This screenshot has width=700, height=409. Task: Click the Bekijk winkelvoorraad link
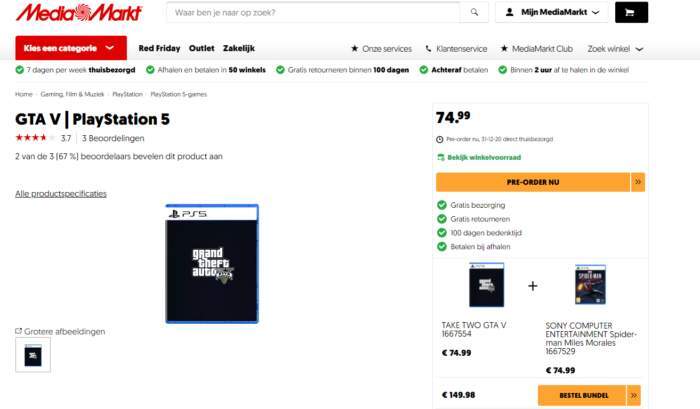[479, 157]
